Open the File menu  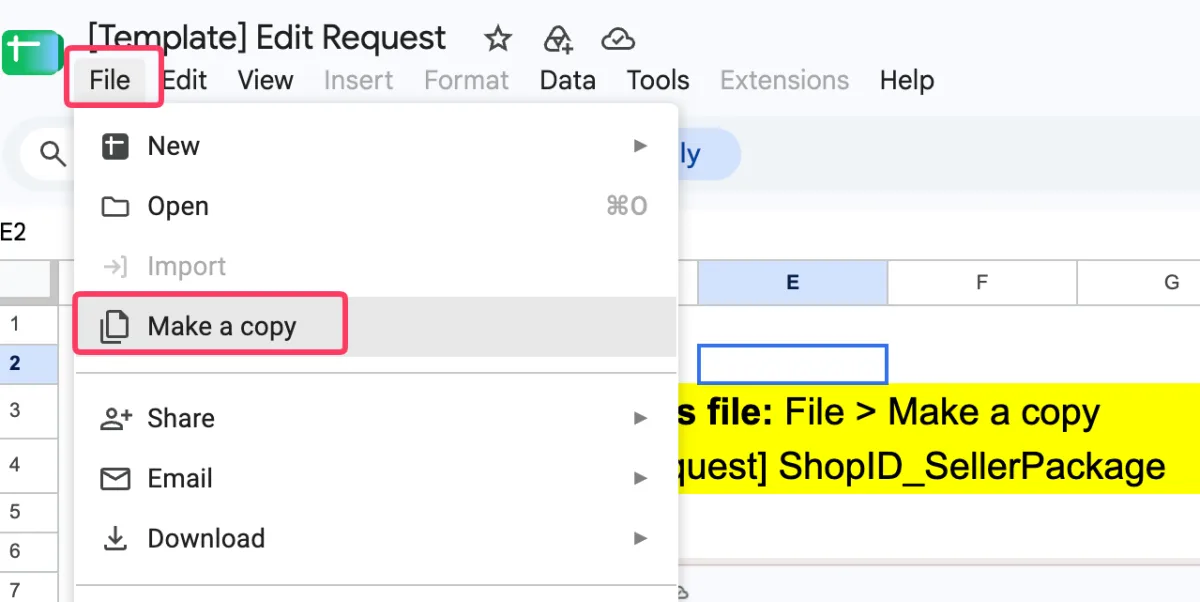[110, 80]
